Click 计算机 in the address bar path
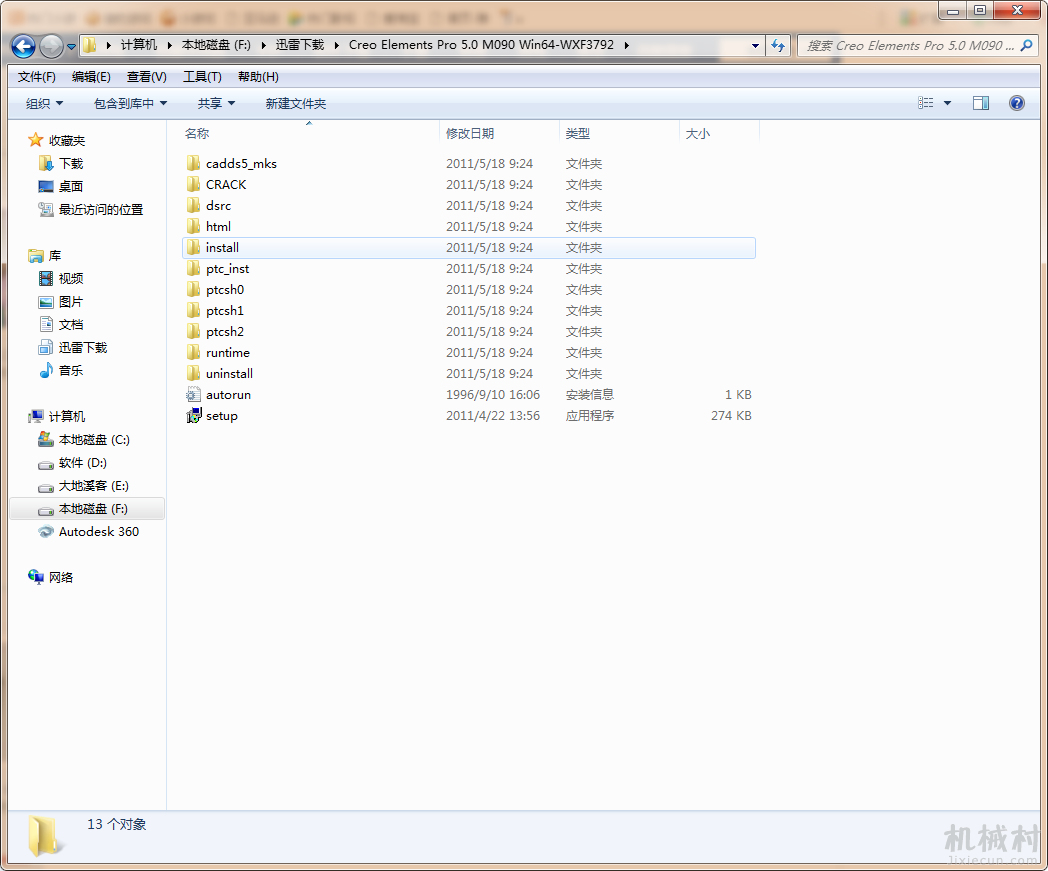The image size is (1048, 871). (138, 45)
